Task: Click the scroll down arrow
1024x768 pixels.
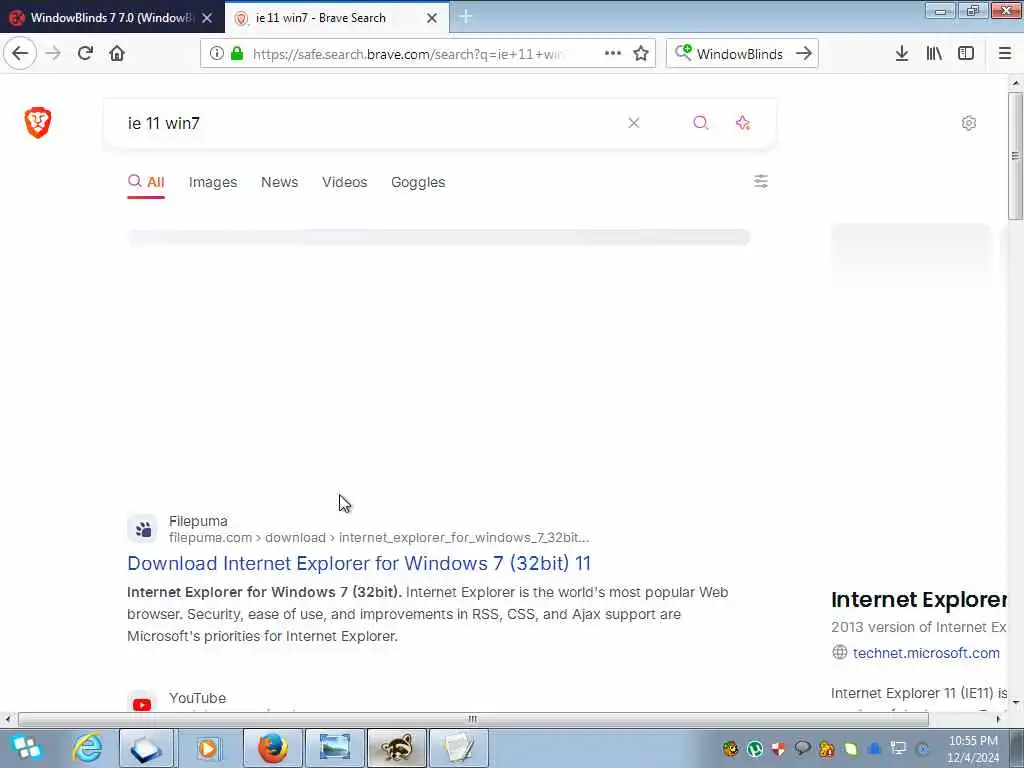Action: [1016, 703]
